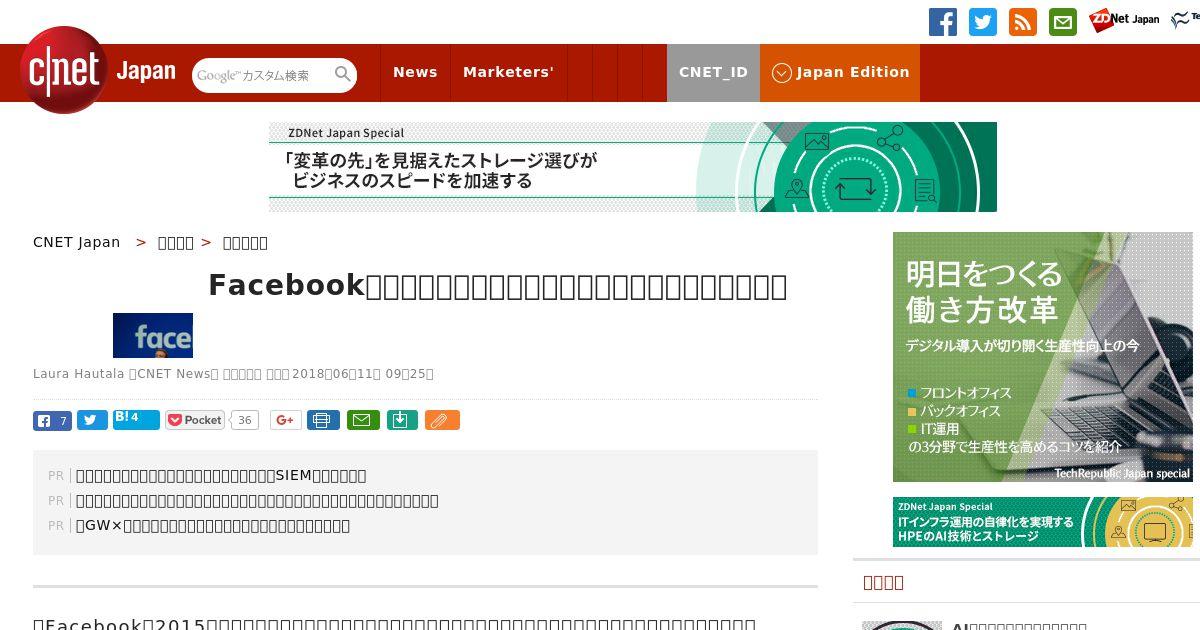Print the article using print icon
The height and width of the screenshot is (630, 1200).
click(322, 420)
